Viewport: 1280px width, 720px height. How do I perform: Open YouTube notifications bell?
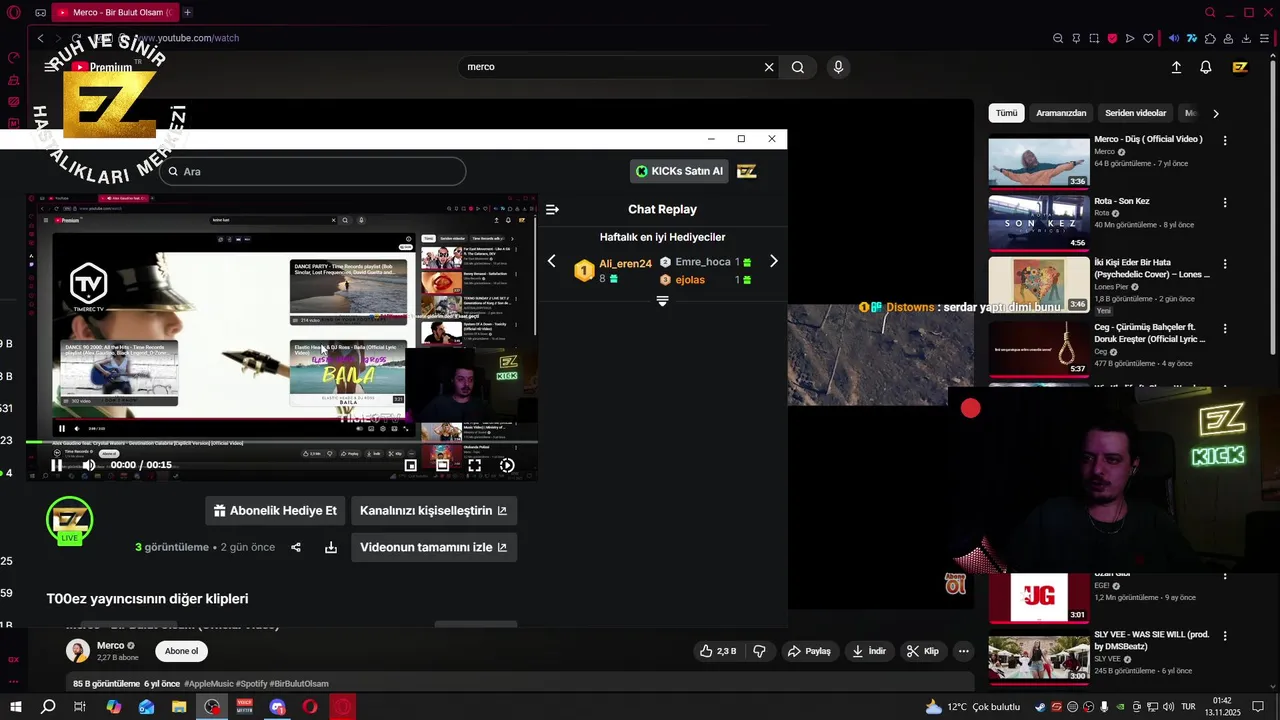[1206, 67]
